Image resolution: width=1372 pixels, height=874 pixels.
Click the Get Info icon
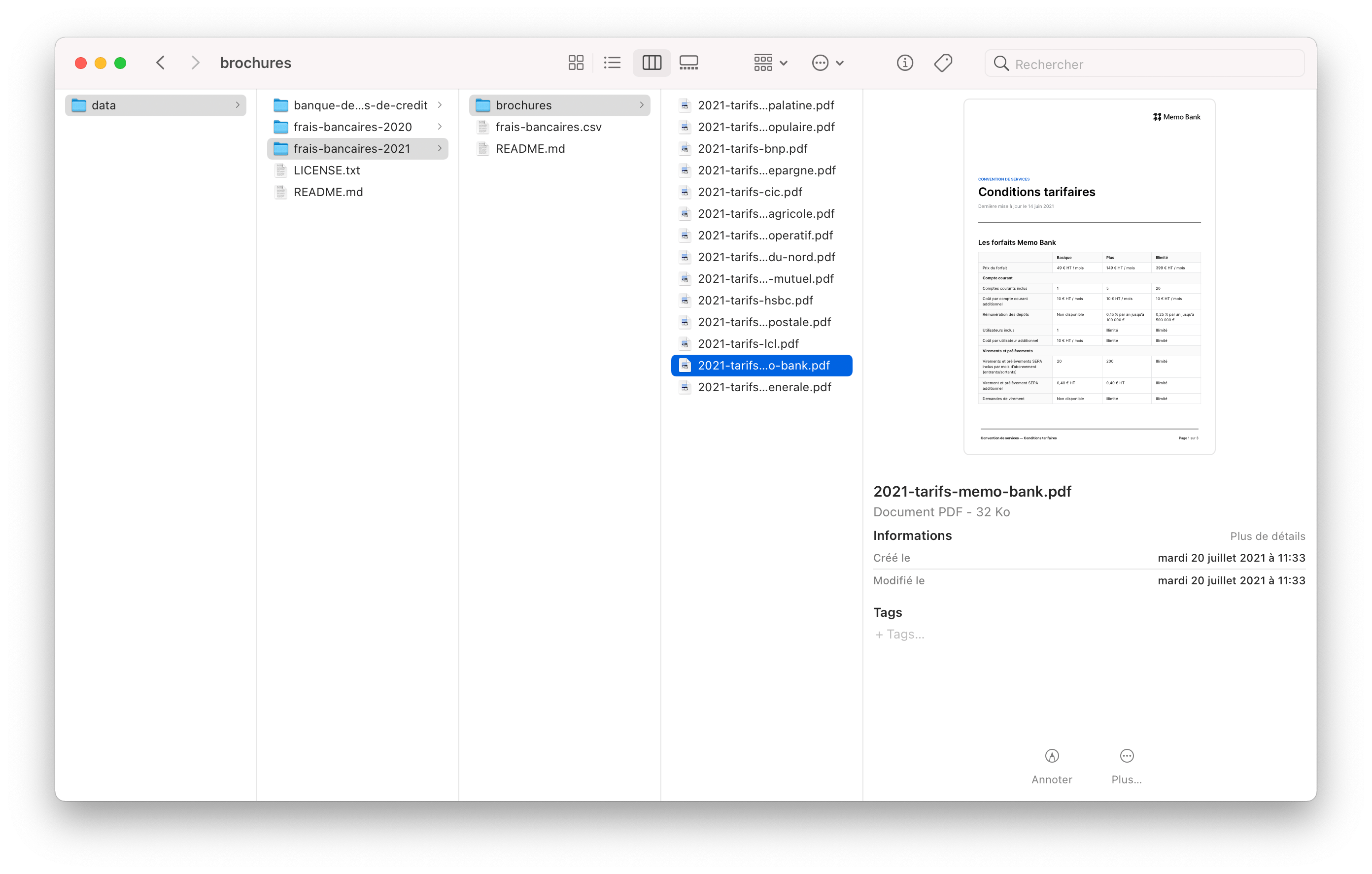904,63
